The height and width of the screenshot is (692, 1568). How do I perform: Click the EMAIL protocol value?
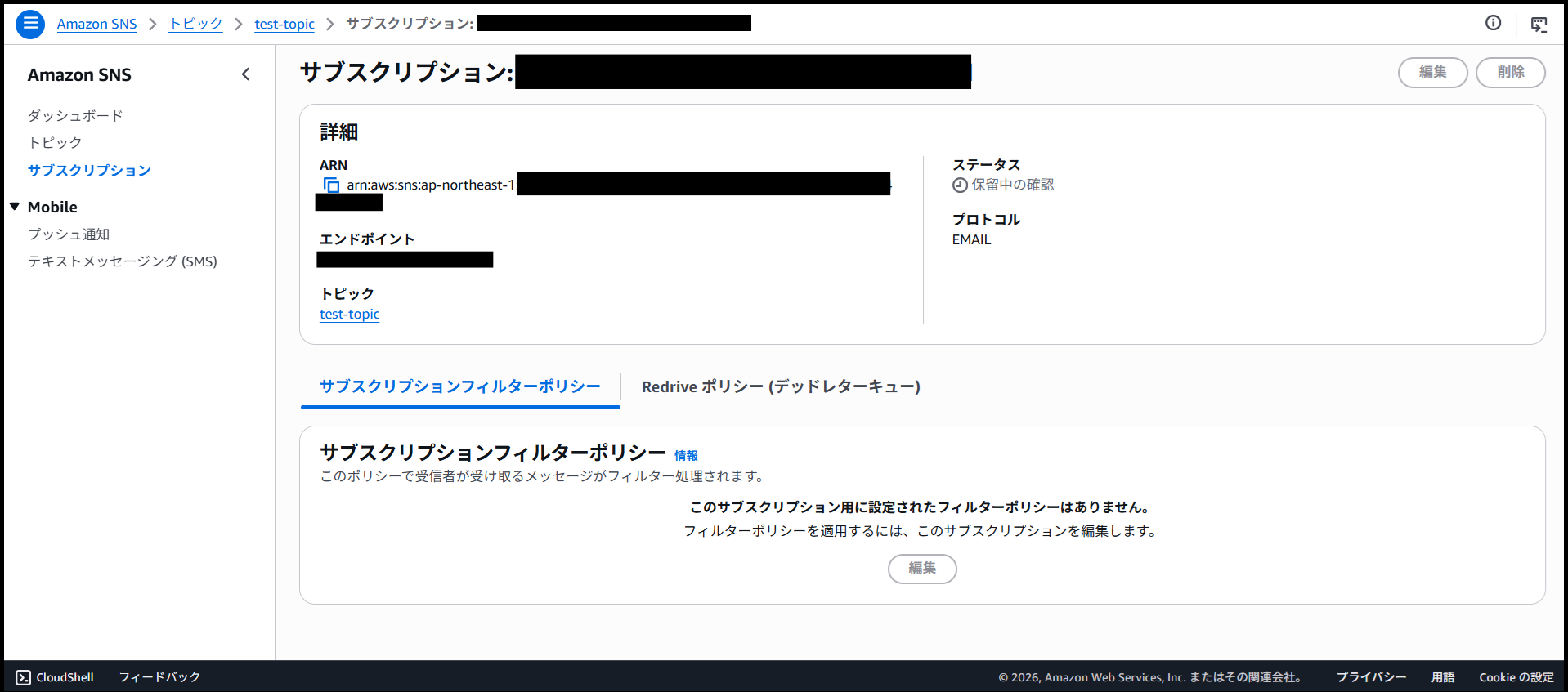coord(971,240)
